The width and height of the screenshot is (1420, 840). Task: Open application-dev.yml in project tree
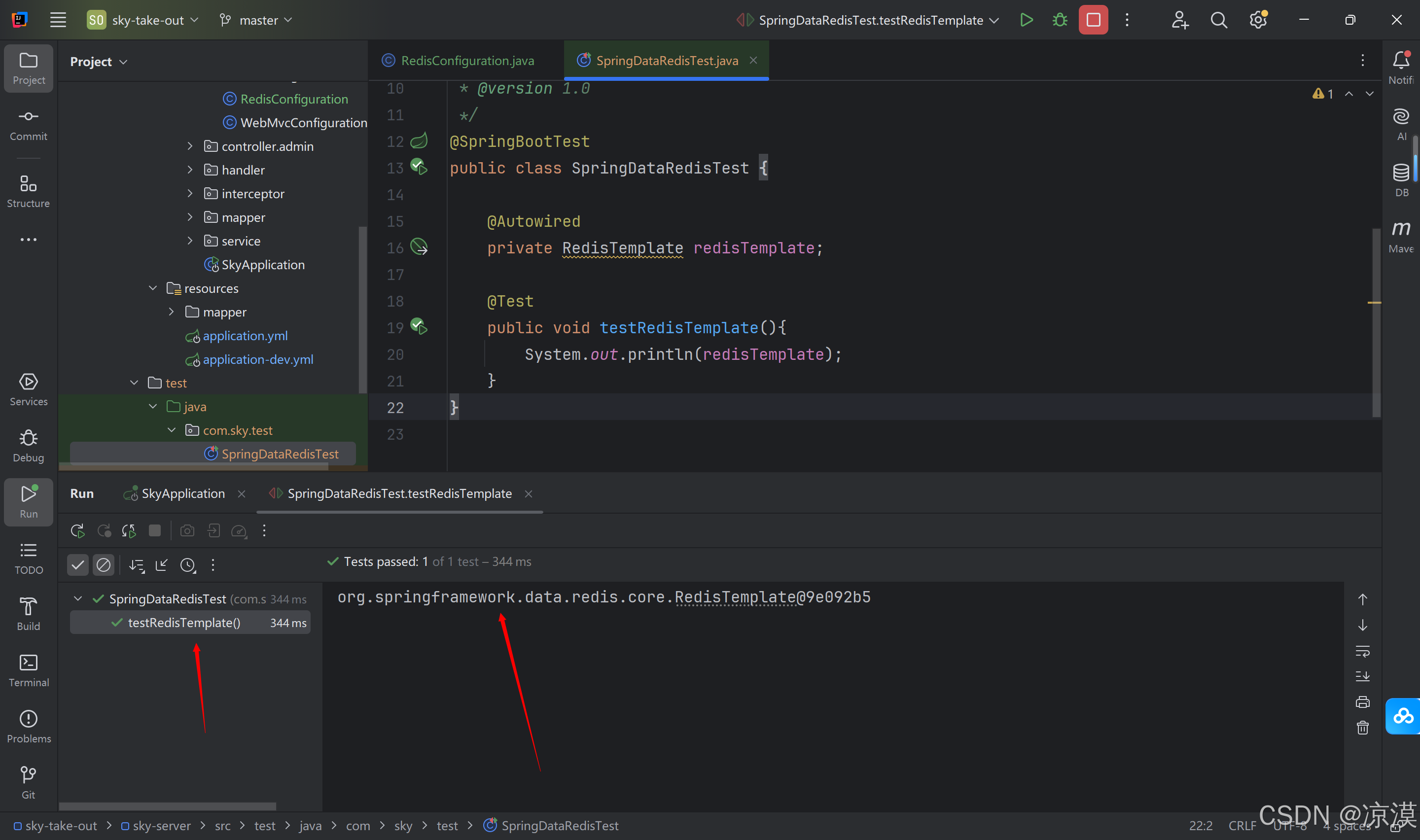click(x=257, y=359)
